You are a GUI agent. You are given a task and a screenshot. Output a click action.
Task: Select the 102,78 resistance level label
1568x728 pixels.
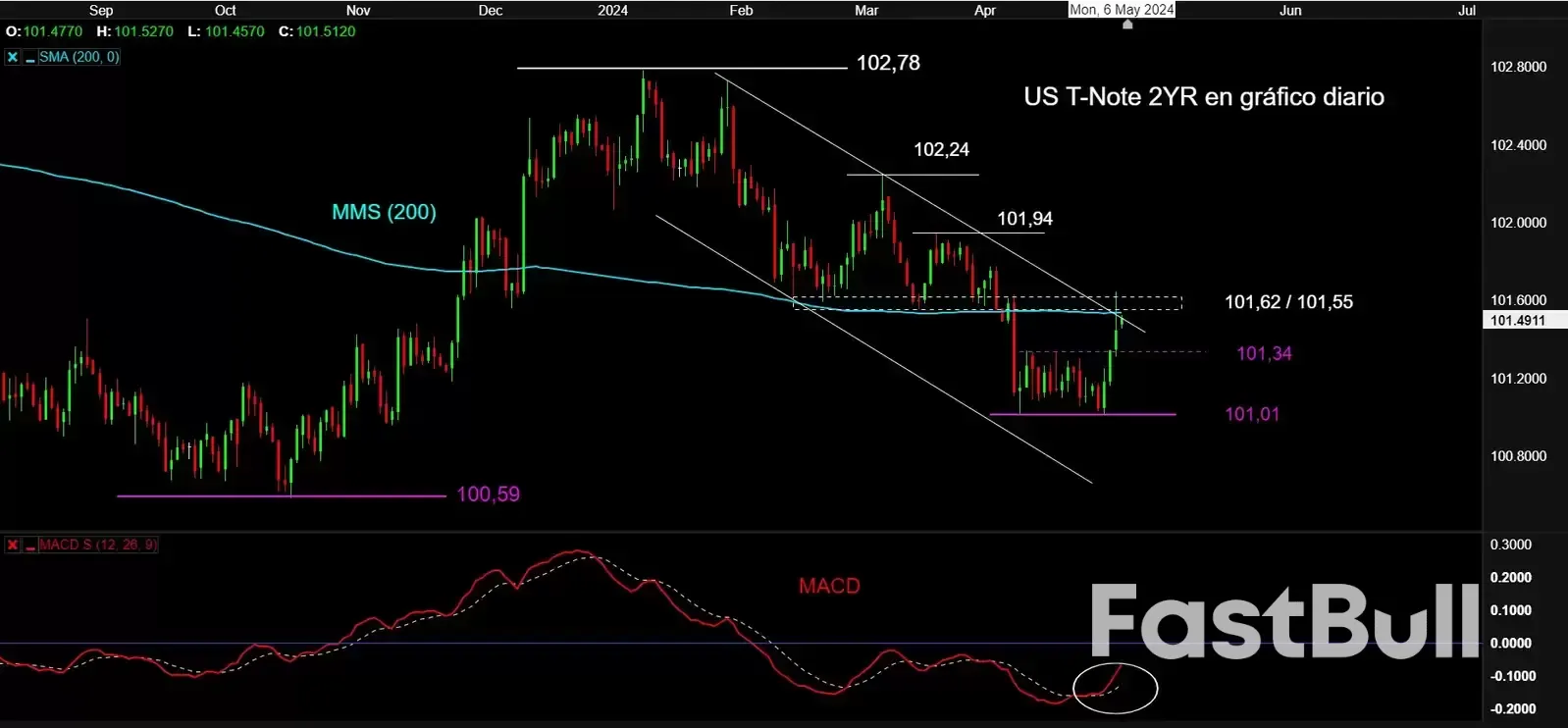888,63
